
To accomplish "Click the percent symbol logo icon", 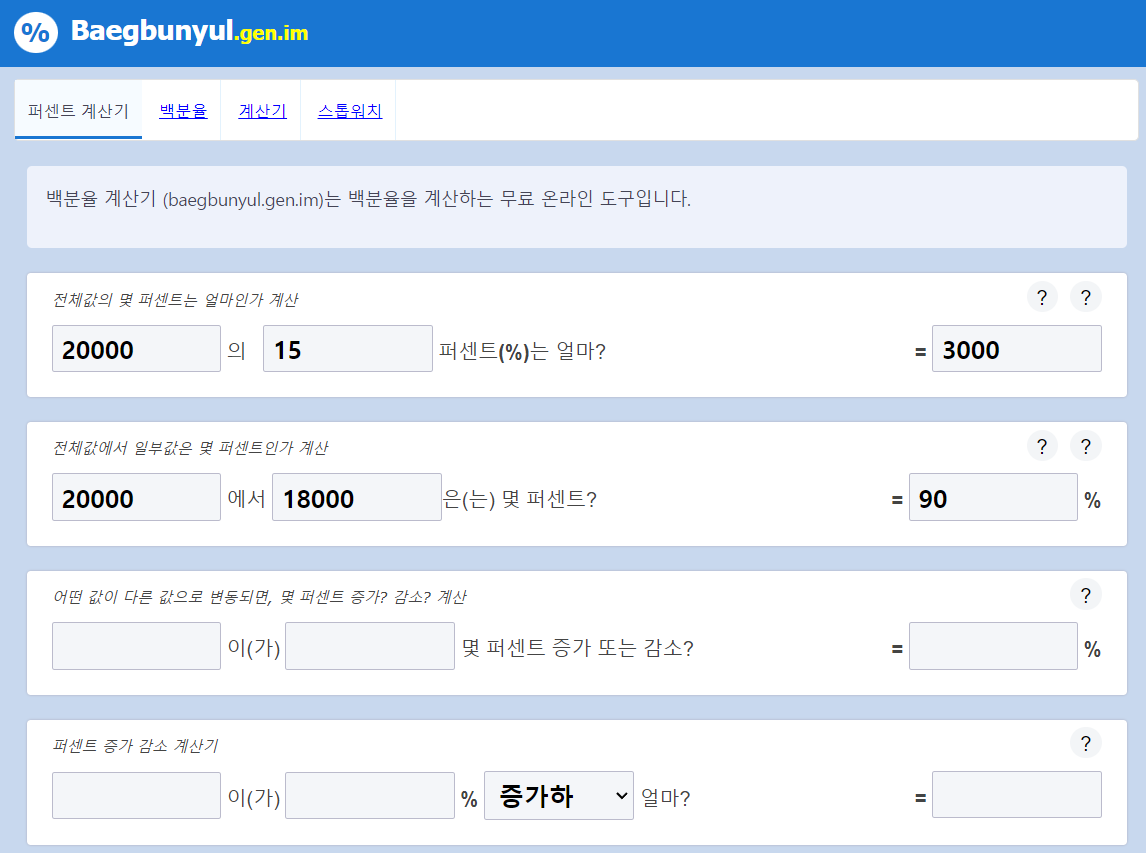I will (36, 32).
